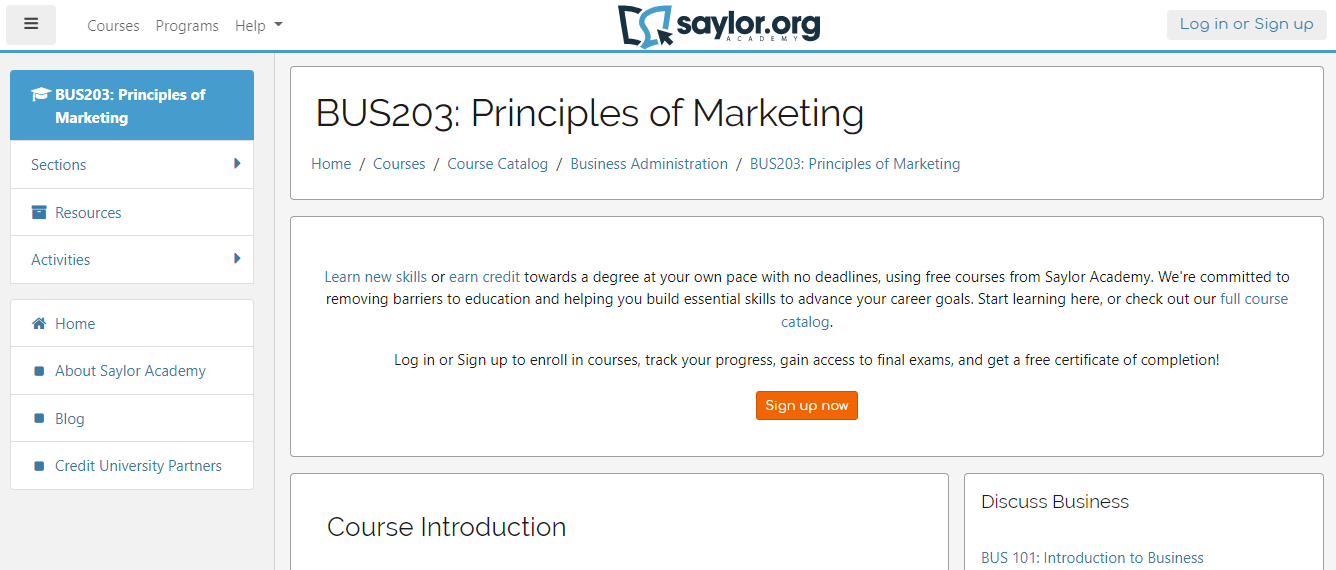Open the Help dropdown menu
Screen dimensions: 1336x570
coord(259,26)
